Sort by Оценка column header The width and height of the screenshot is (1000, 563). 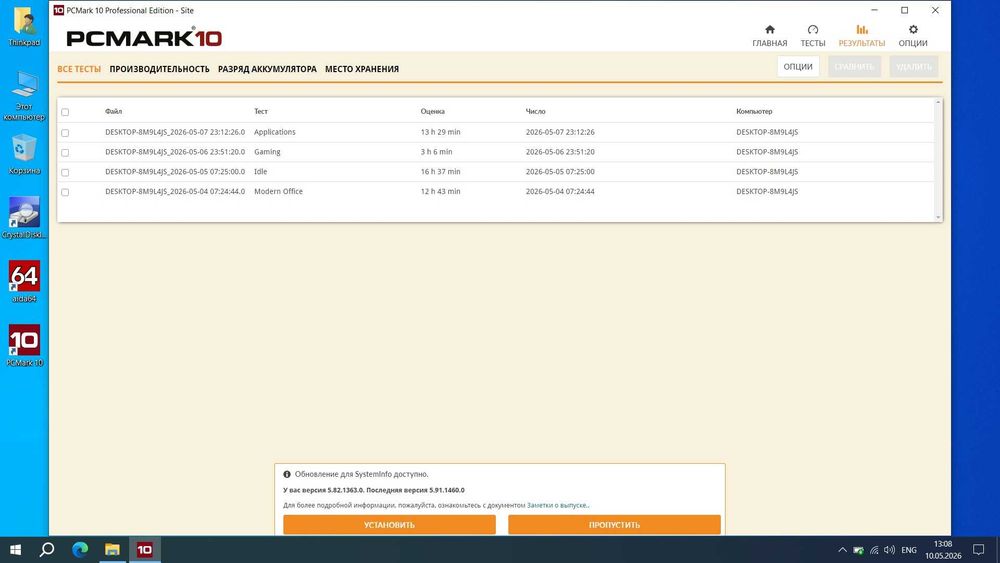click(x=432, y=111)
